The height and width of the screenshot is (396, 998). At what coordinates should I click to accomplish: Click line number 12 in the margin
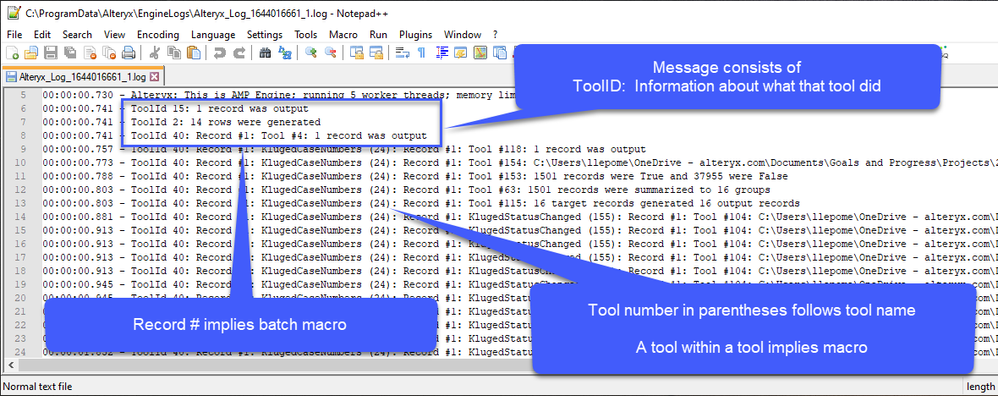[22, 189]
